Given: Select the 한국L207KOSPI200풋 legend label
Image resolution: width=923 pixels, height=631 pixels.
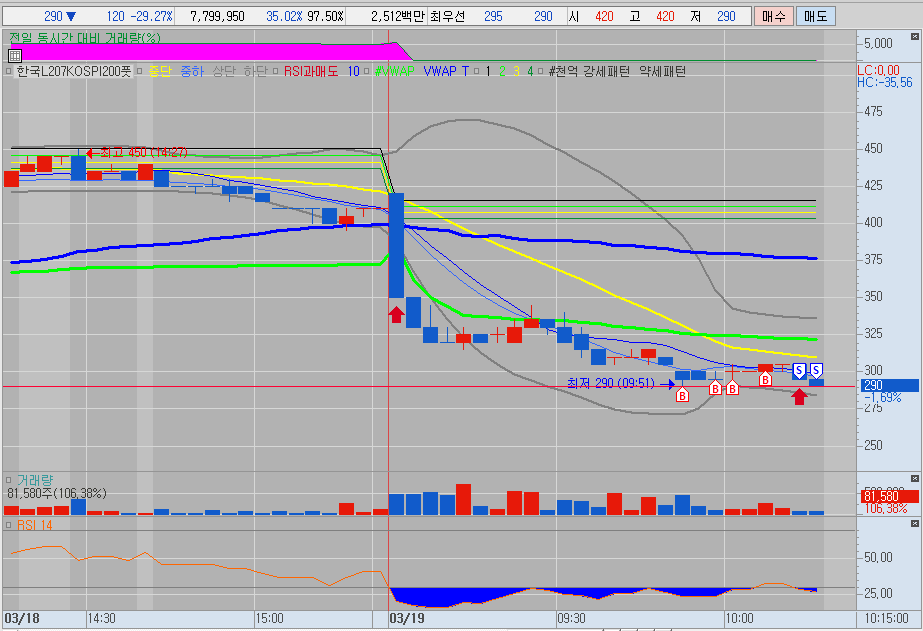Looking at the screenshot, I should click(x=74, y=71).
